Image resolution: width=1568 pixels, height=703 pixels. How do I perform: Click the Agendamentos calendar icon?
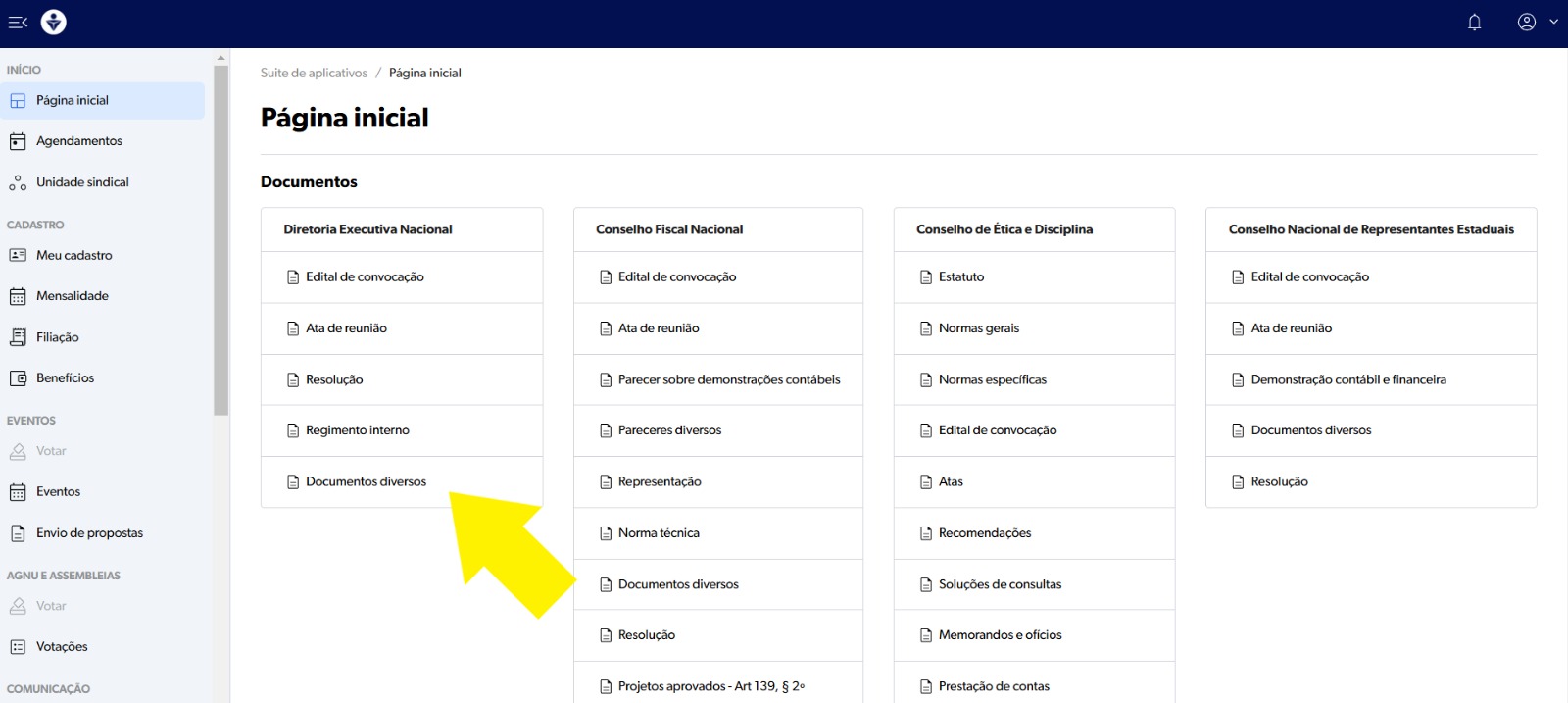coord(18,142)
